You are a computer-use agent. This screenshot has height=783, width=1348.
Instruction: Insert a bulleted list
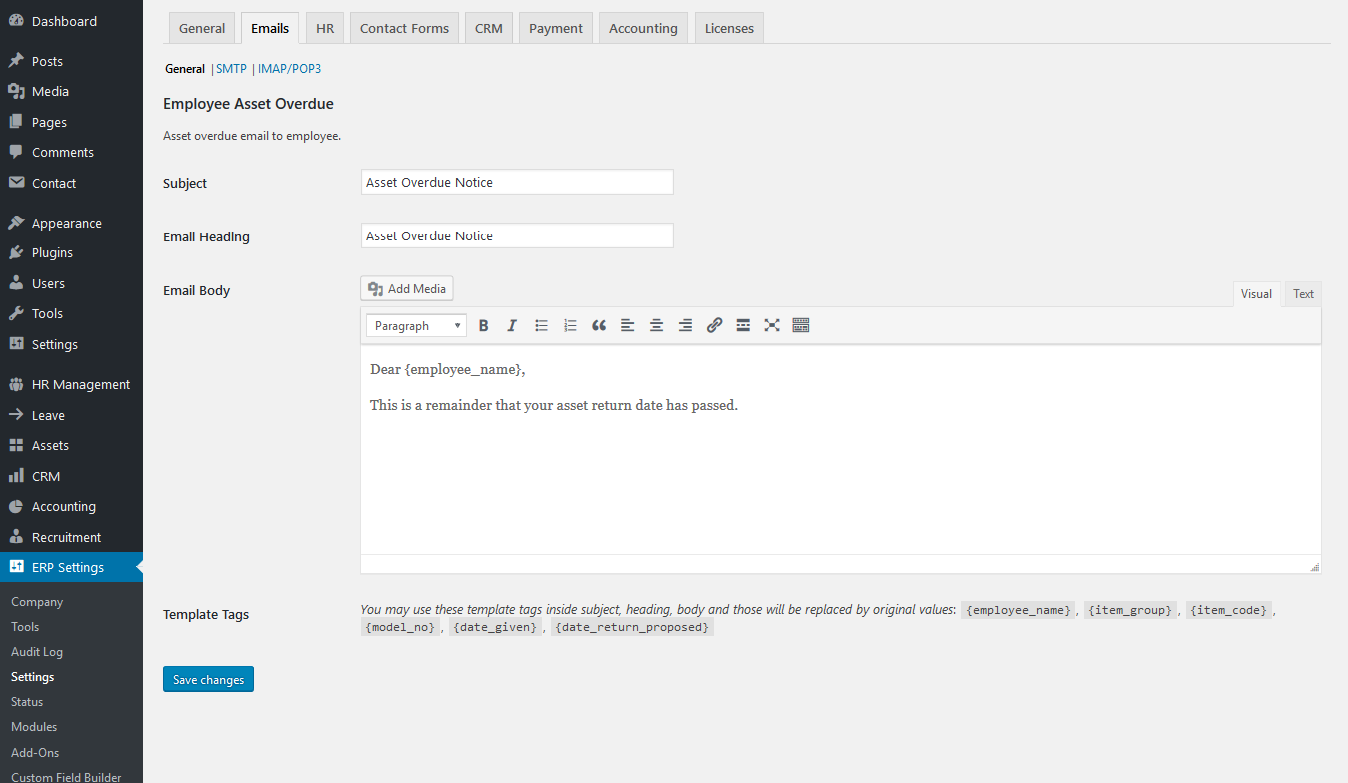point(541,325)
